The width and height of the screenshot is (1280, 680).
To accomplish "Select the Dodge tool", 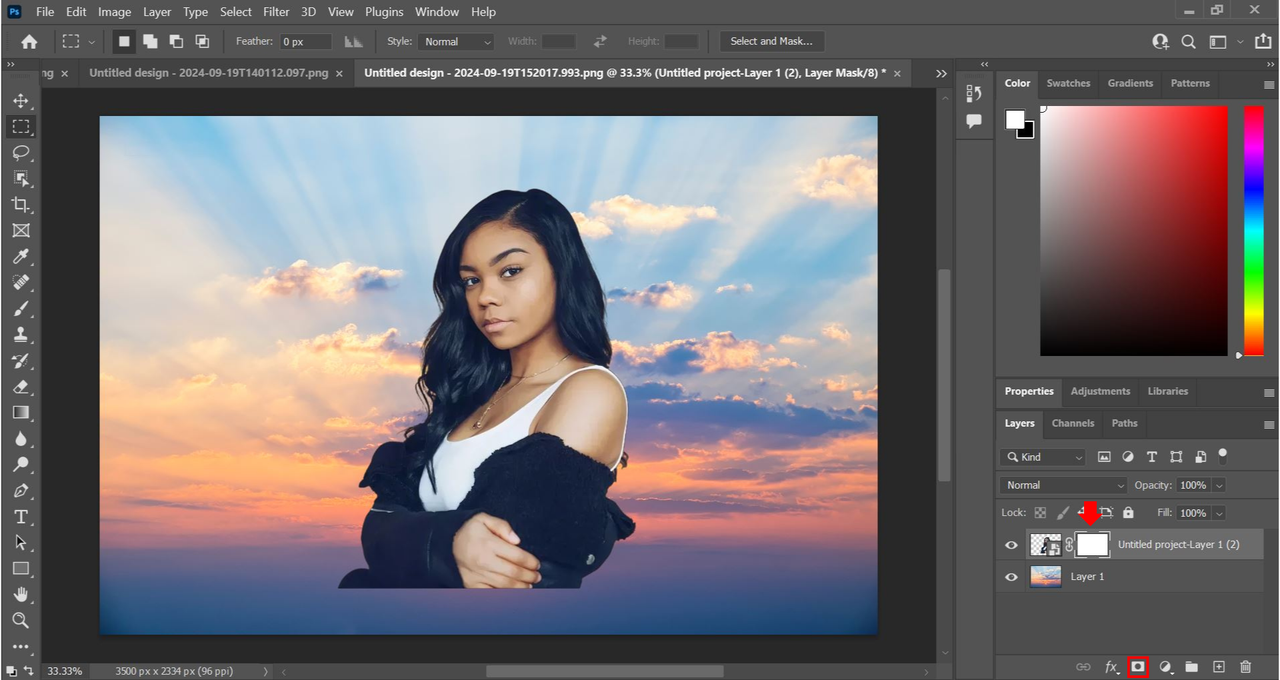I will [21, 465].
